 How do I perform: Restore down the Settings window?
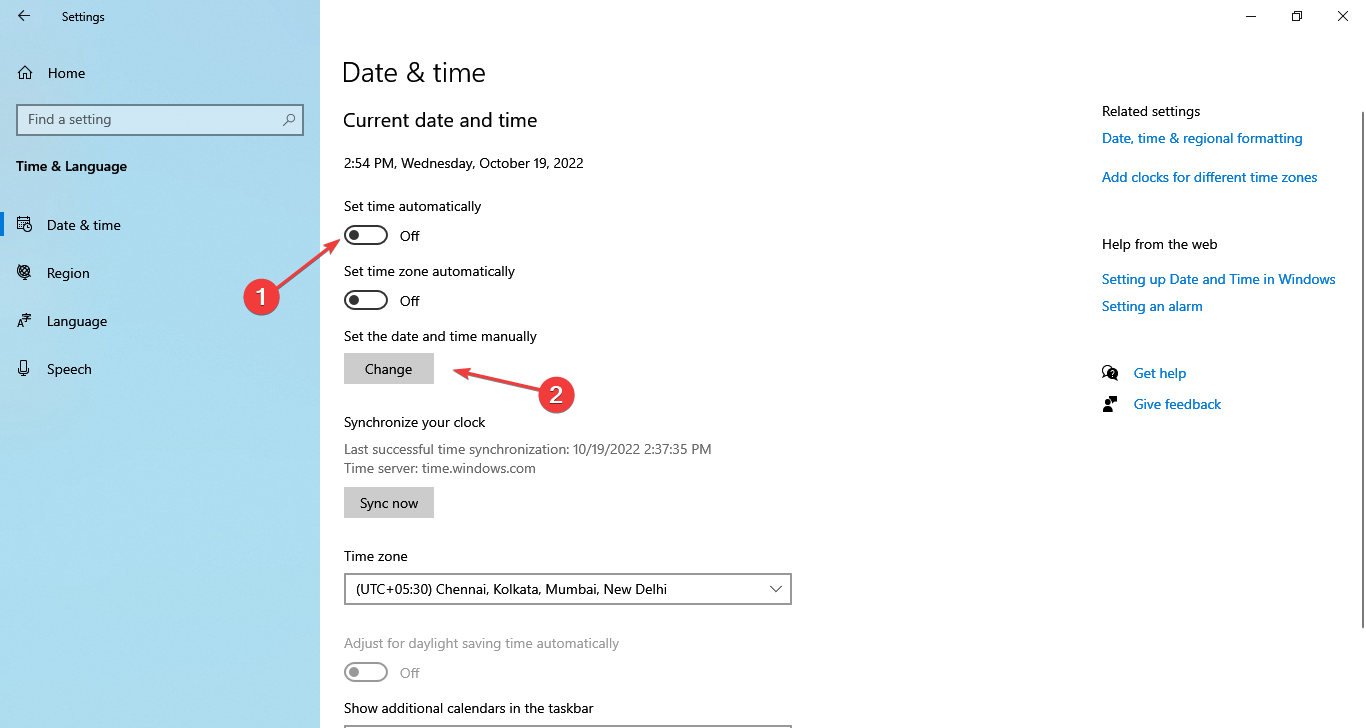(1297, 16)
